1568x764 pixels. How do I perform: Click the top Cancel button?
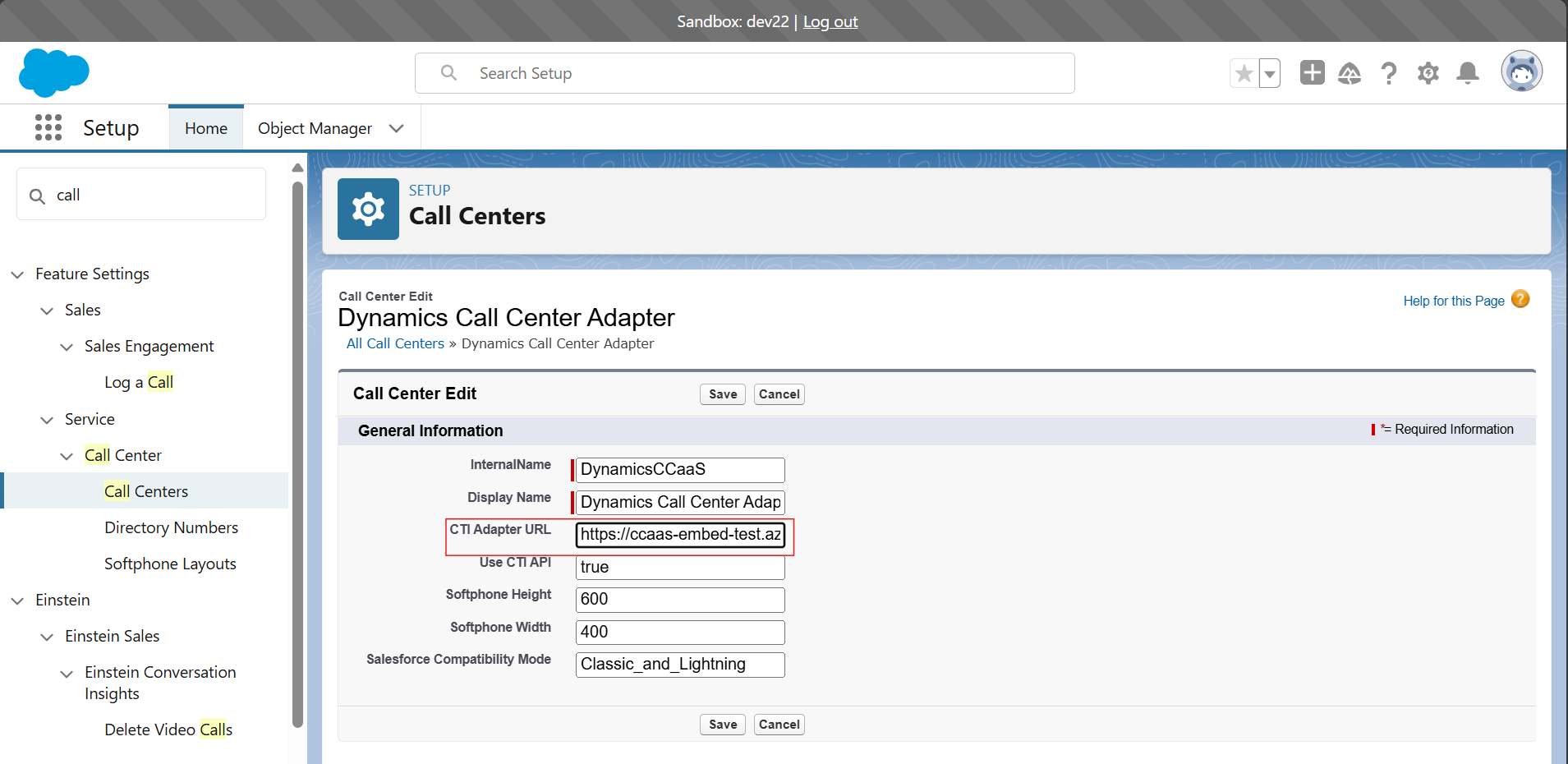point(779,394)
